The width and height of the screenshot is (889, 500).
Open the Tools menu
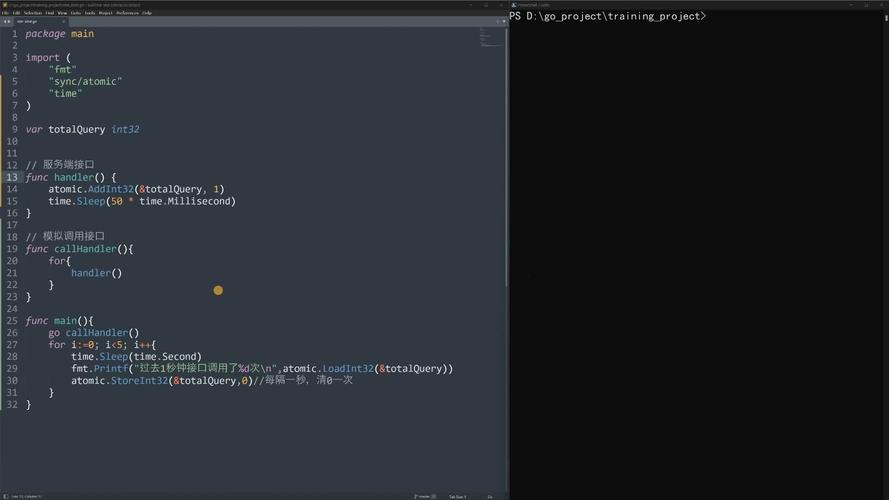pyautogui.click(x=90, y=13)
